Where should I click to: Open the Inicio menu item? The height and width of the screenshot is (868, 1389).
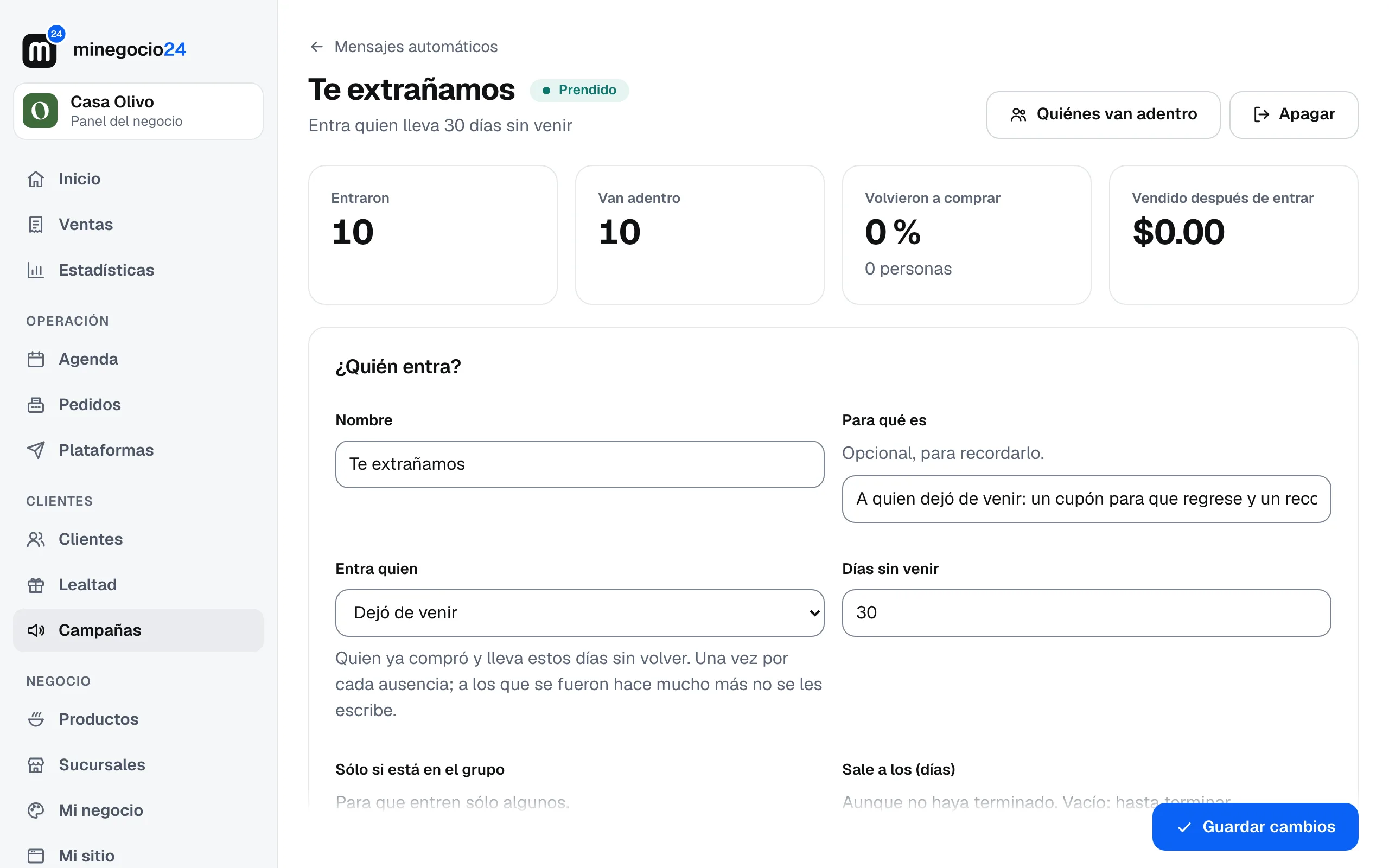pyautogui.click(x=138, y=179)
